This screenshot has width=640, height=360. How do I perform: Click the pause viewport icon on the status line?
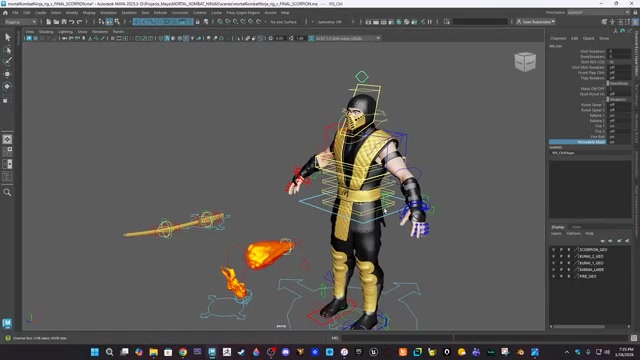click(x=430, y=22)
